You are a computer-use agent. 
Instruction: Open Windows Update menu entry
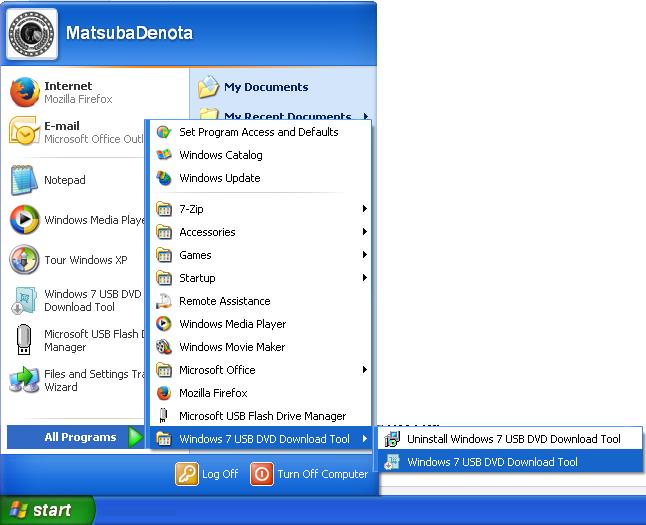tap(261, 178)
